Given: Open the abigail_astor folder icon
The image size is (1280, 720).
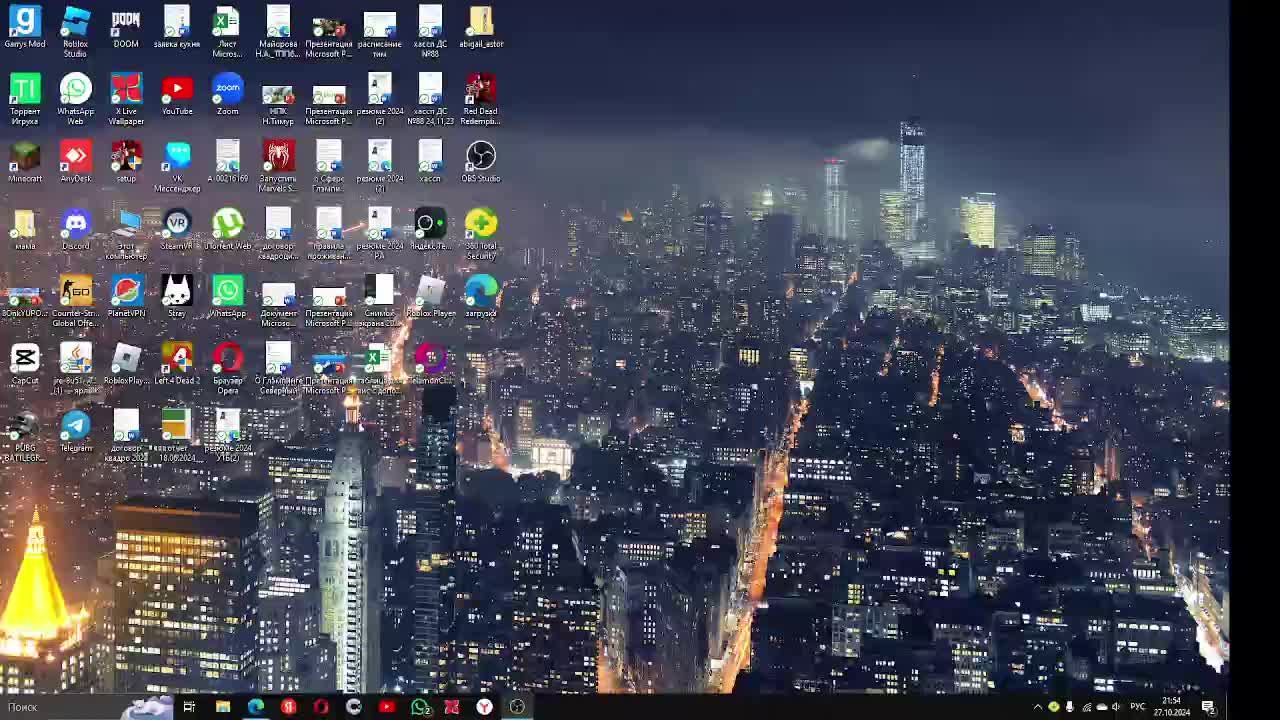Looking at the screenshot, I should click(x=481, y=27).
